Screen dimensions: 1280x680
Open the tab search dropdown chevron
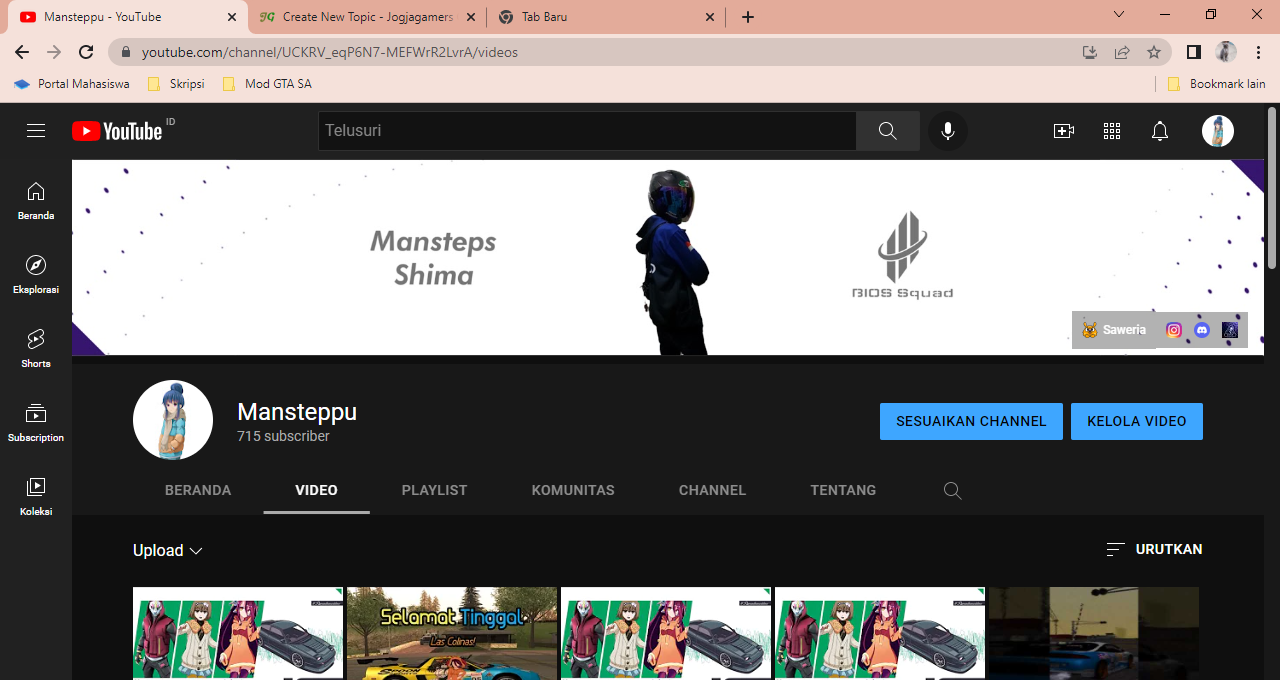click(1119, 15)
